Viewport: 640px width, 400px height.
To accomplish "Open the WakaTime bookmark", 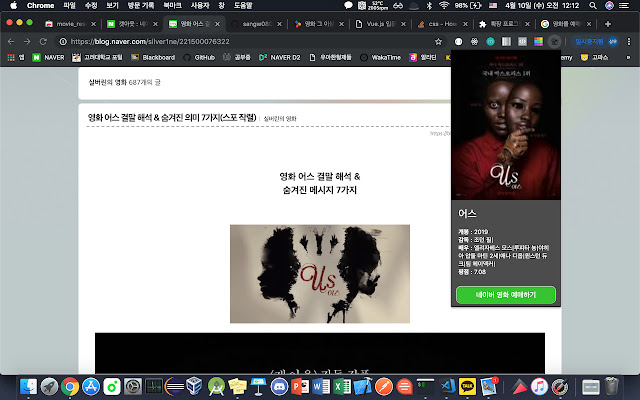I will (x=380, y=58).
